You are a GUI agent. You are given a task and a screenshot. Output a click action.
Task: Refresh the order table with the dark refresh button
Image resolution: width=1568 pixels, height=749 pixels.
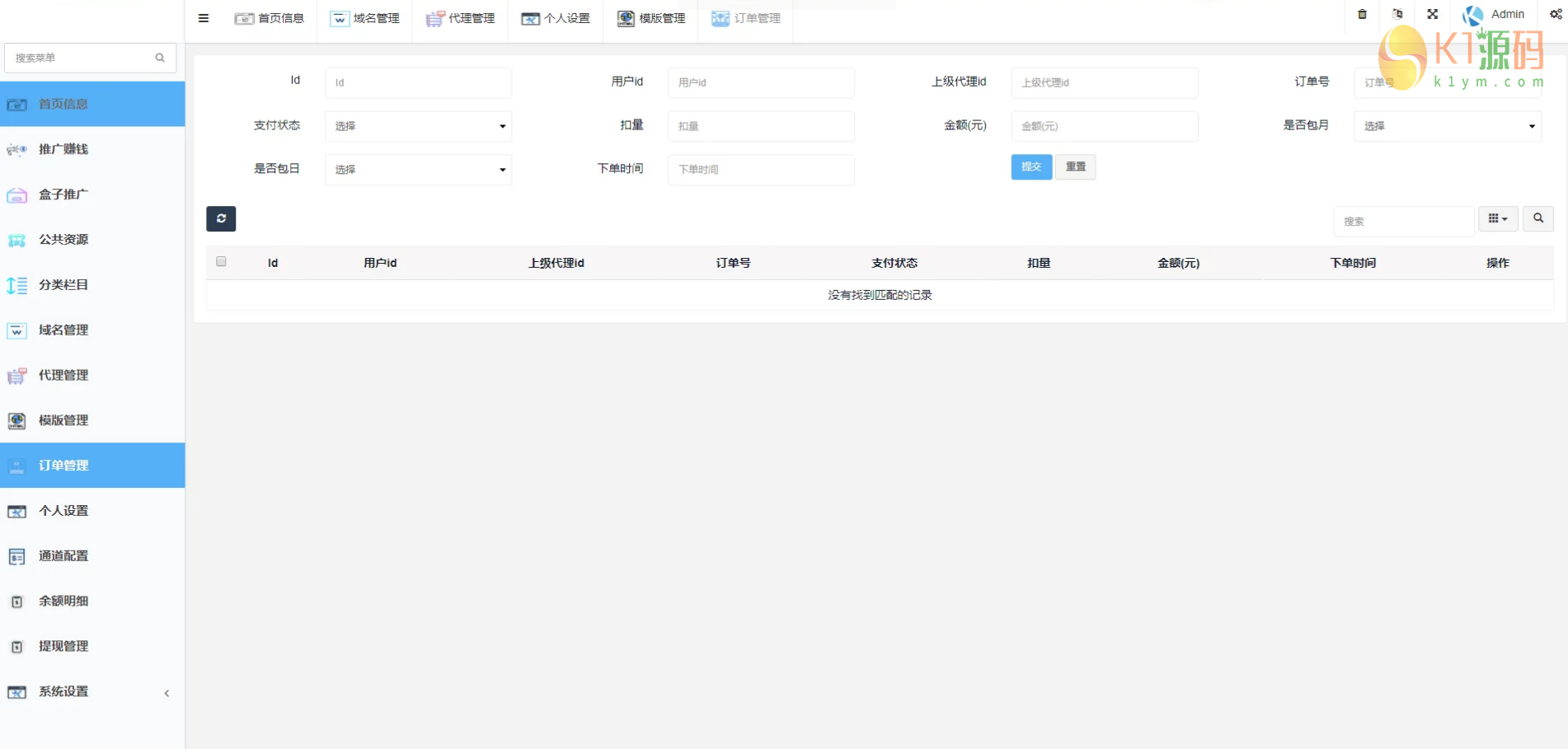click(221, 218)
